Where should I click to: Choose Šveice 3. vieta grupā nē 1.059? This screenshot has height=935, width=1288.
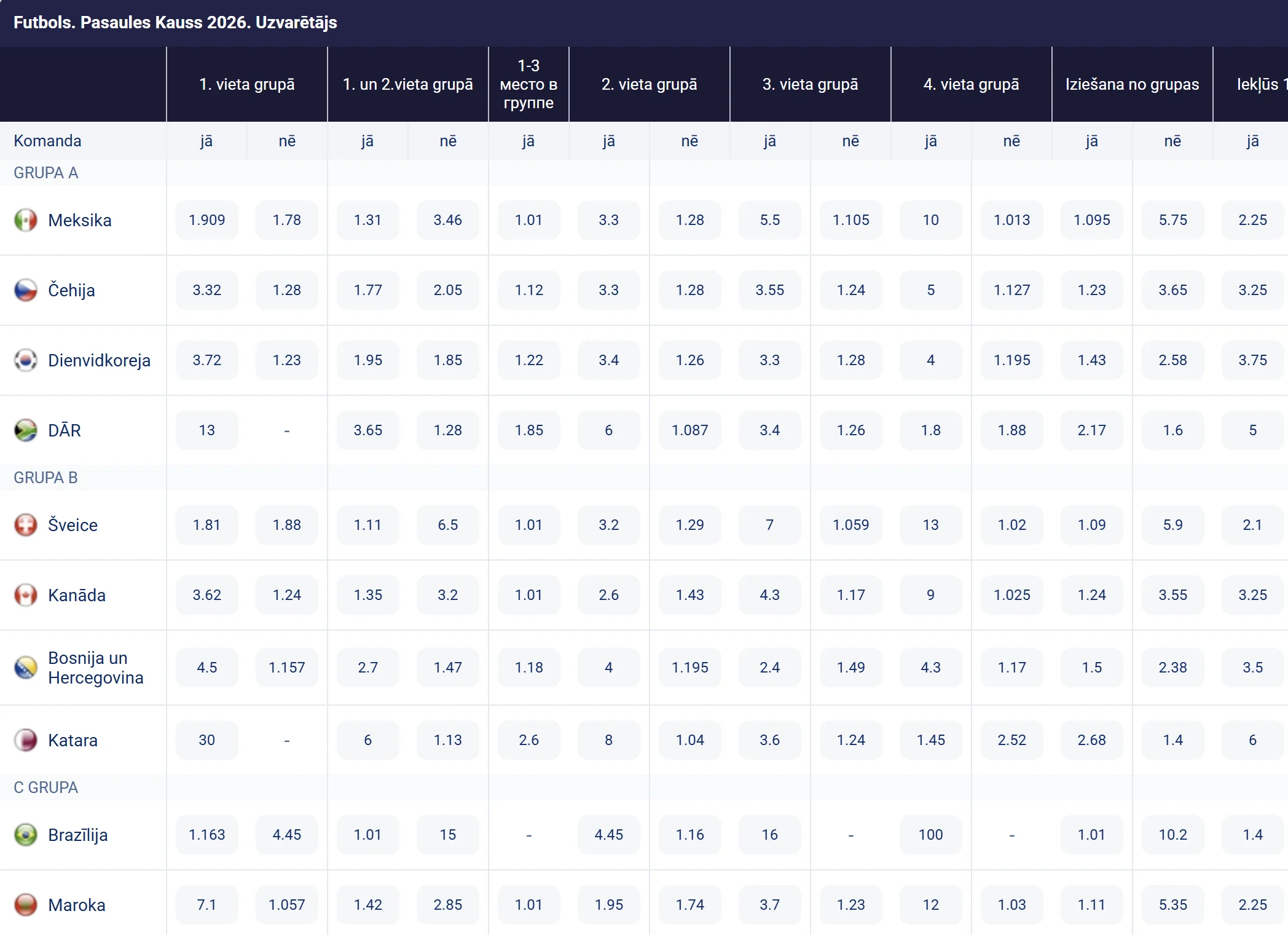point(851,525)
